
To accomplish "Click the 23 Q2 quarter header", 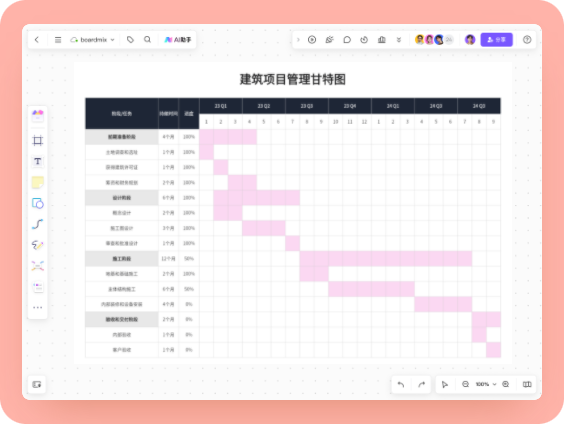I will coord(264,106).
